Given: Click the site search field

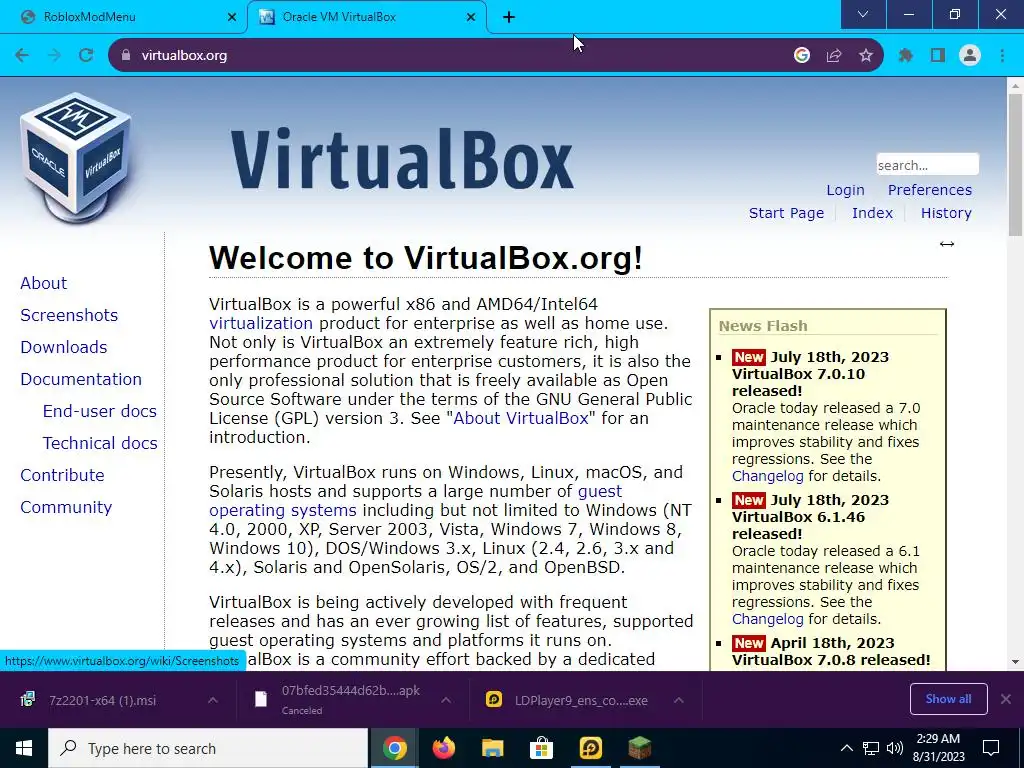Looking at the screenshot, I should click(927, 165).
